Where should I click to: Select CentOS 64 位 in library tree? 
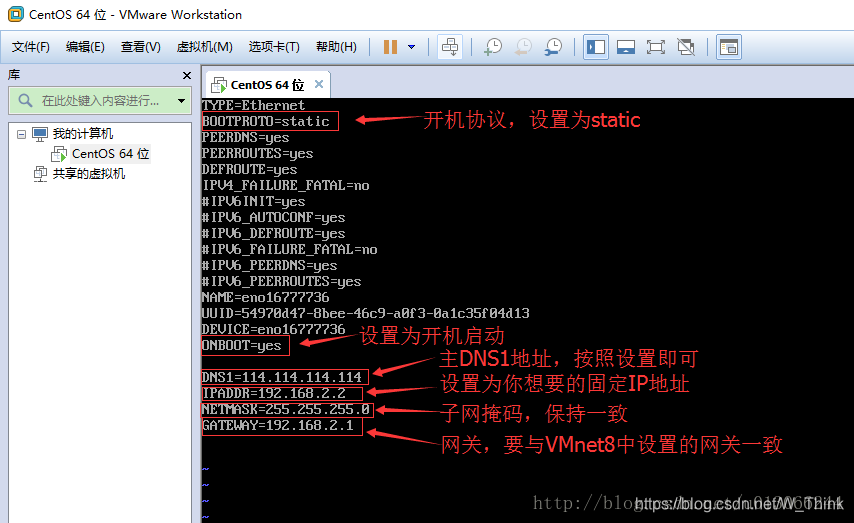point(111,154)
